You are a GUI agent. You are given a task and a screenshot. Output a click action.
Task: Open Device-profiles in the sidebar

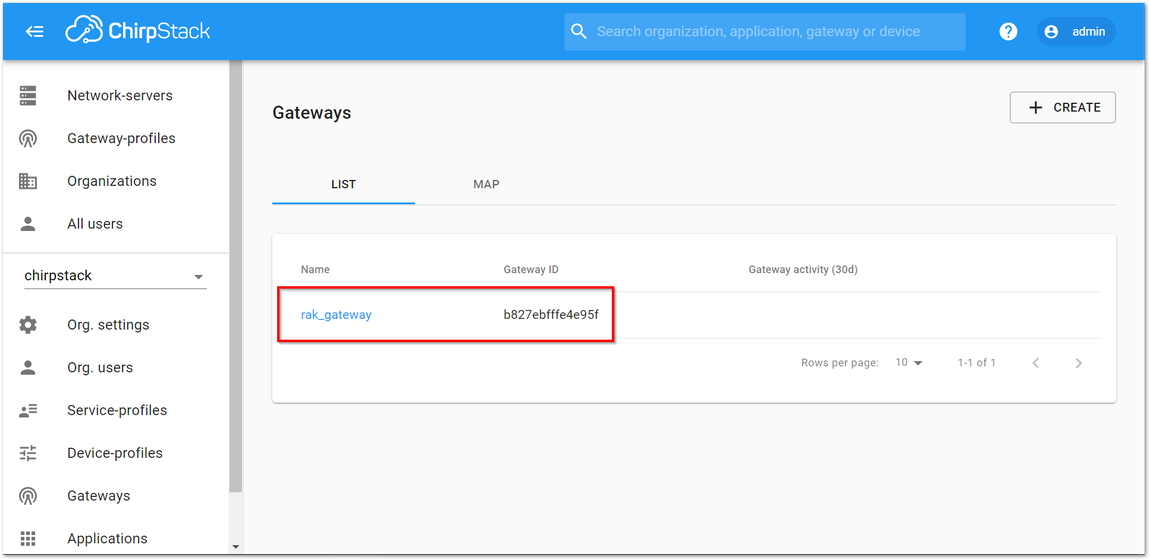pyautogui.click(x=116, y=453)
